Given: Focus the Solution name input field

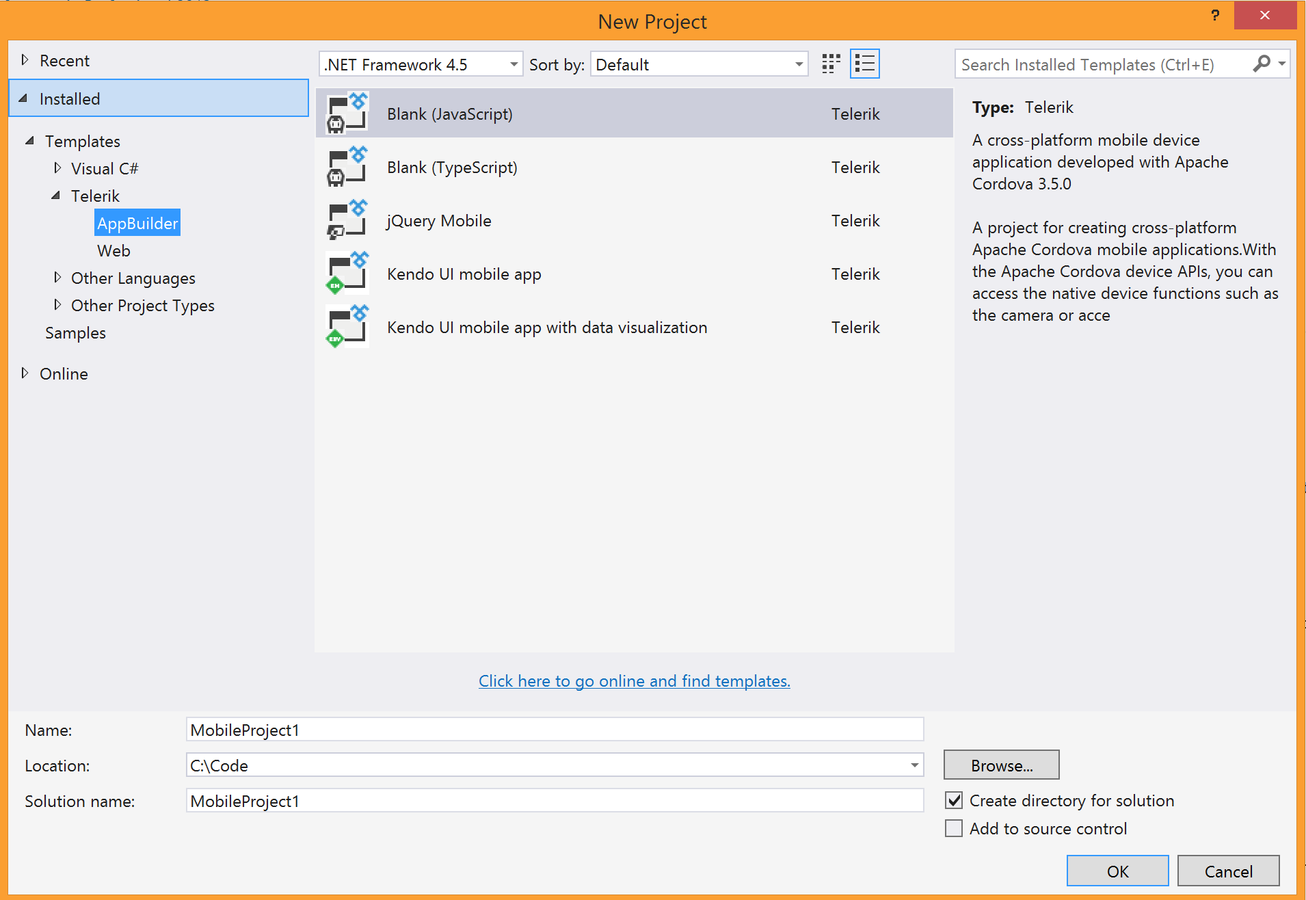Looking at the screenshot, I should point(555,801).
